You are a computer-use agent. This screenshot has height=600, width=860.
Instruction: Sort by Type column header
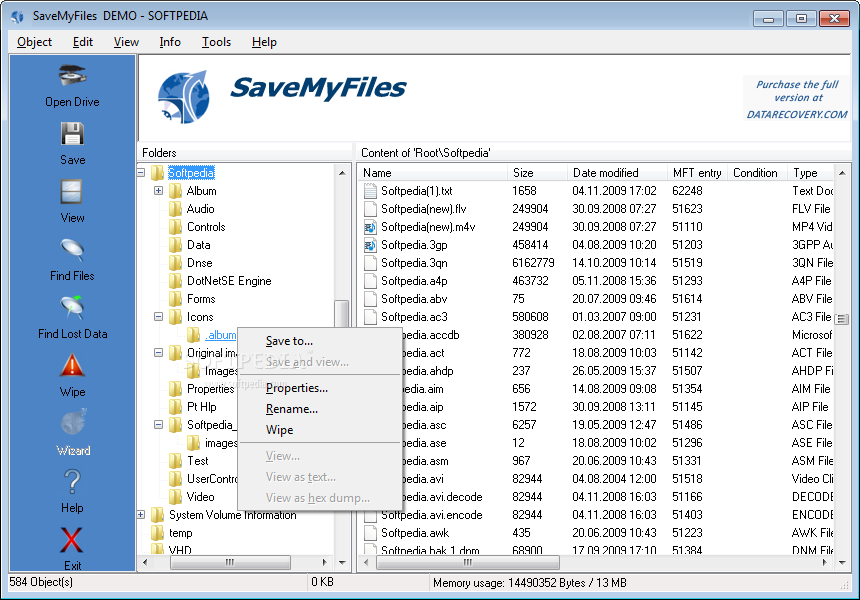(811, 173)
